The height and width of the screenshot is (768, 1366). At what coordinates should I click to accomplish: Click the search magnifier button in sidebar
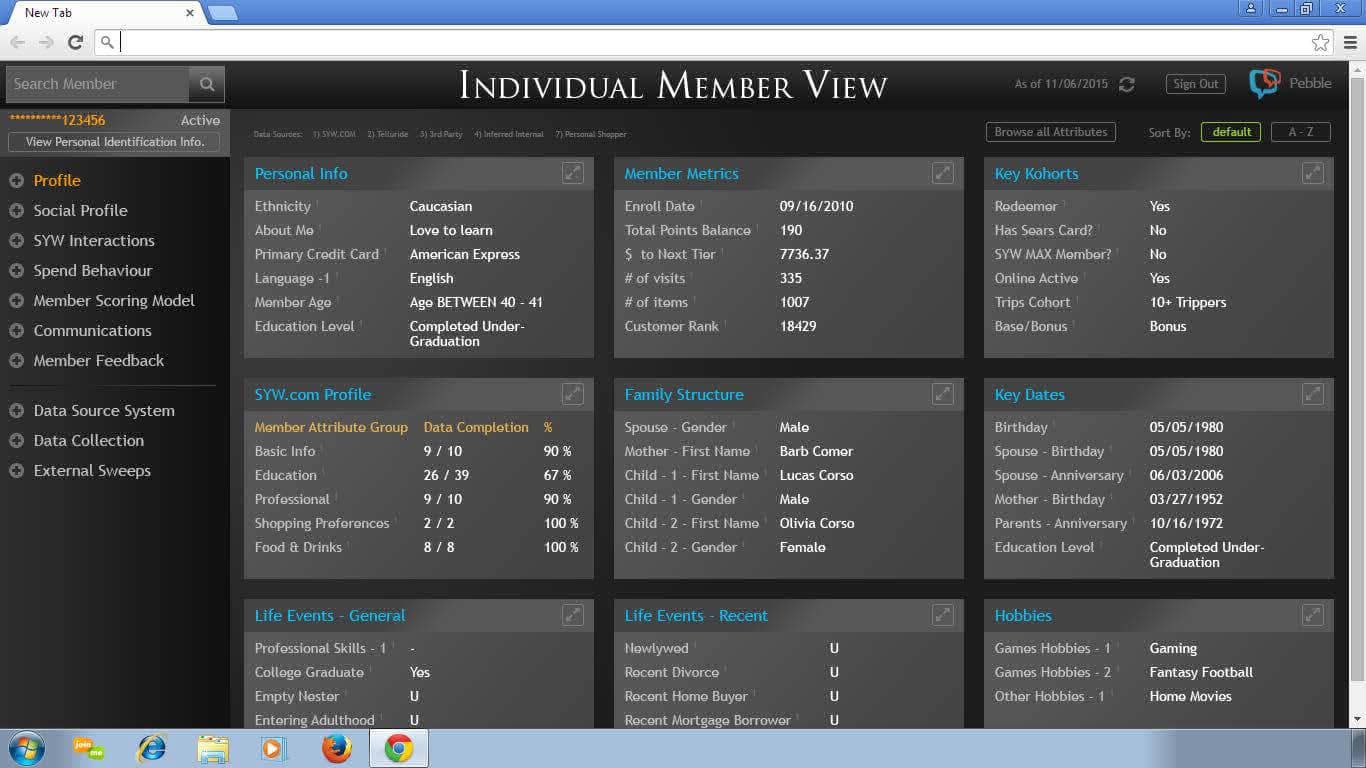(x=207, y=85)
